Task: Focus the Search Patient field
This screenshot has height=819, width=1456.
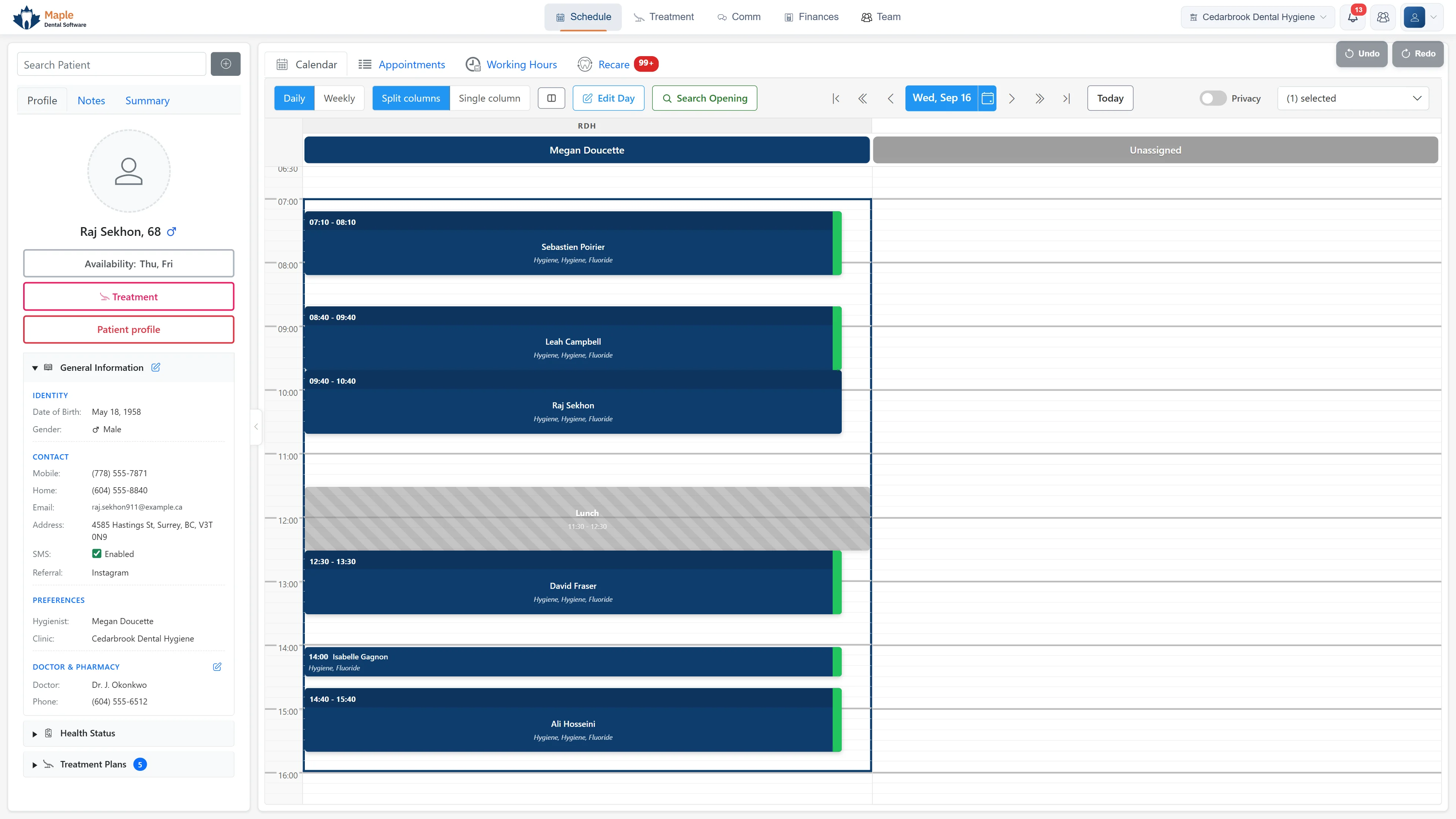Action: coord(111,64)
